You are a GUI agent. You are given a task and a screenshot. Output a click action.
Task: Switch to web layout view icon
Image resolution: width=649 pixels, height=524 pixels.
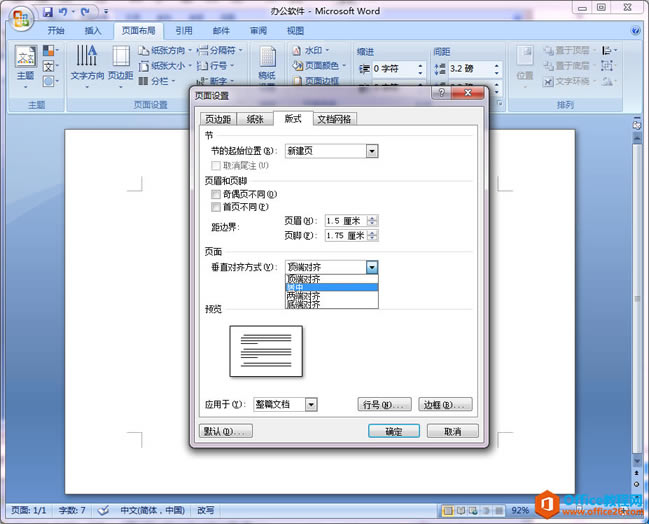pos(473,510)
